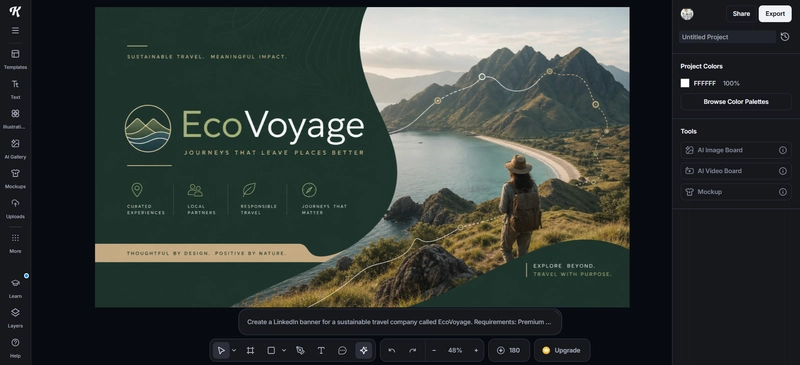Toggle the AI sparkle tool

pyautogui.click(x=364, y=350)
